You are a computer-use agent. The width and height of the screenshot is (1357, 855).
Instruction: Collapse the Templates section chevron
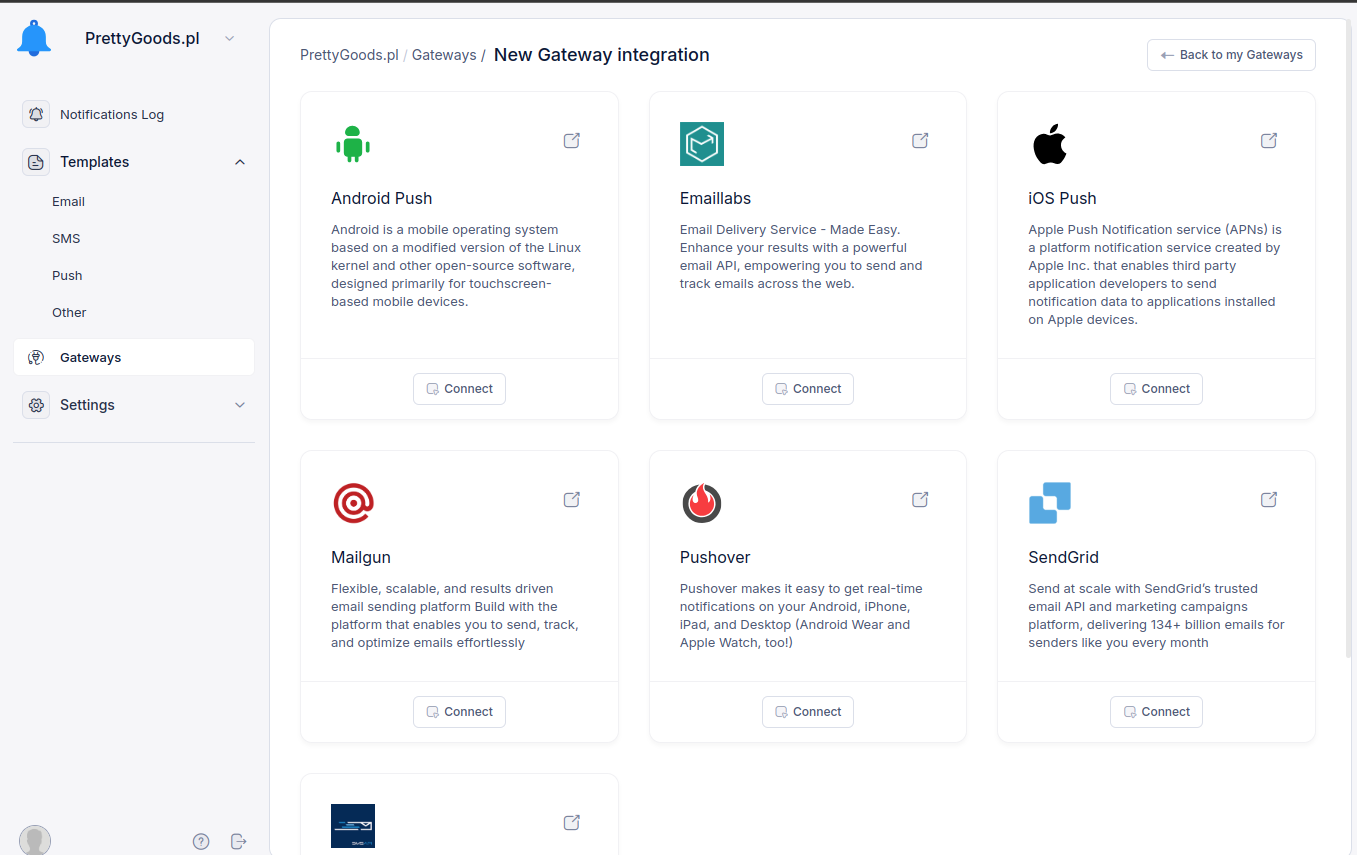pos(240,162)
